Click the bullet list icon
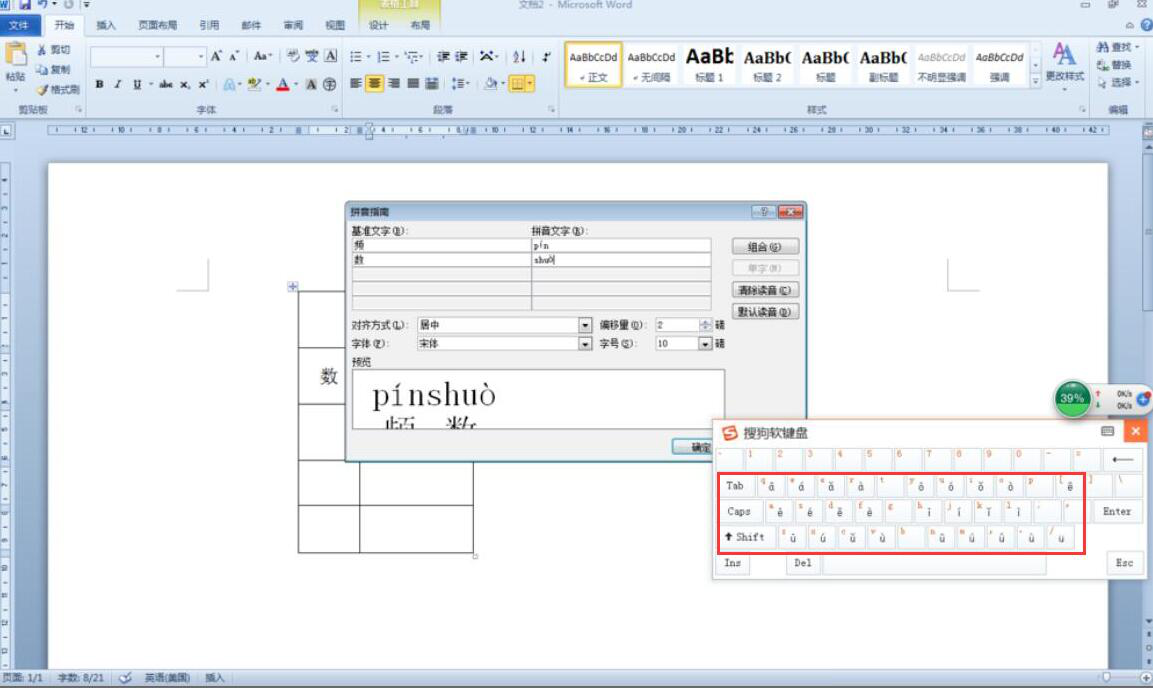This screenshot has height=688, width=1153. [358, 57]
